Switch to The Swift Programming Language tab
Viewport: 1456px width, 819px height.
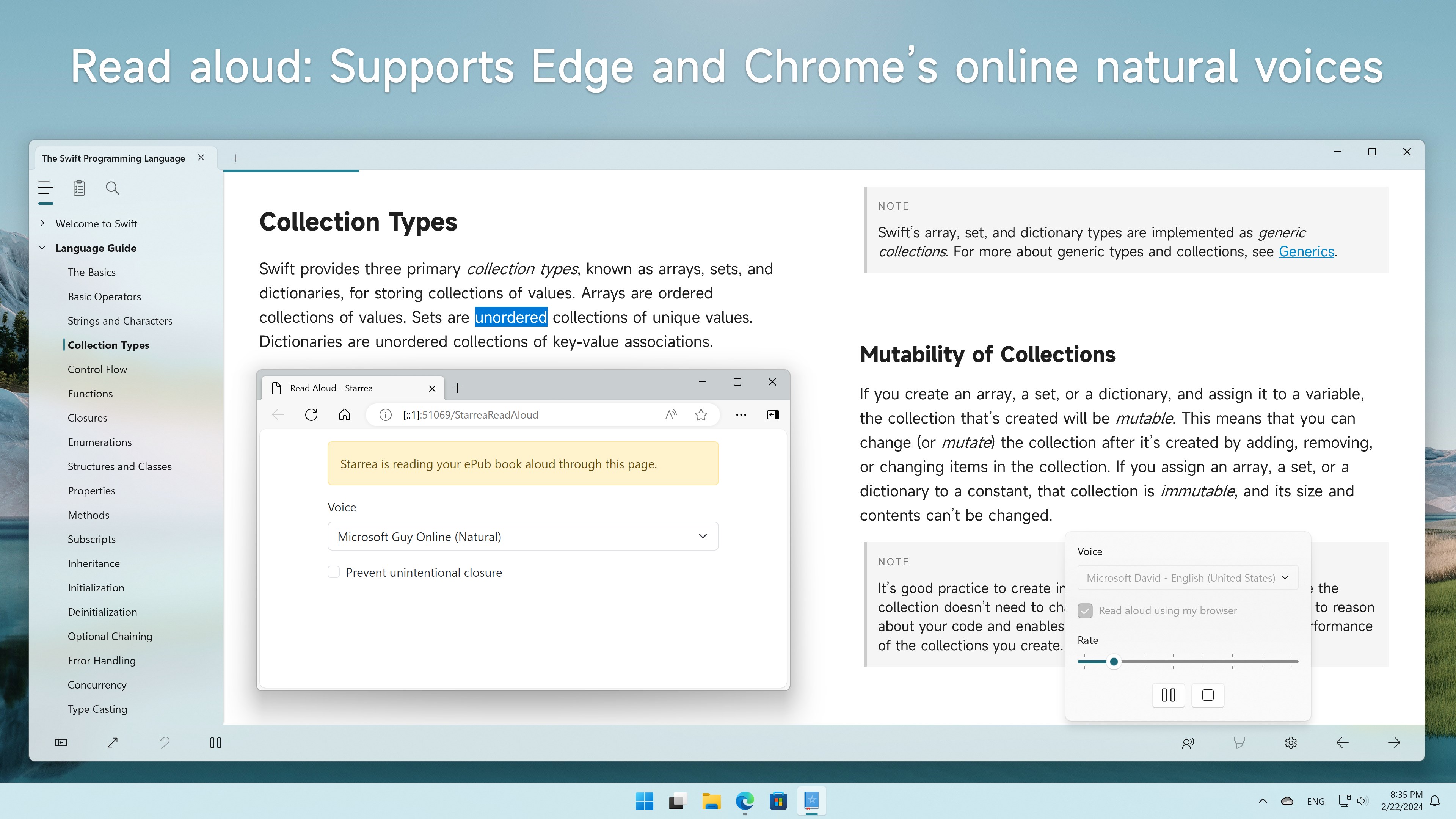[x=114, y=158]
